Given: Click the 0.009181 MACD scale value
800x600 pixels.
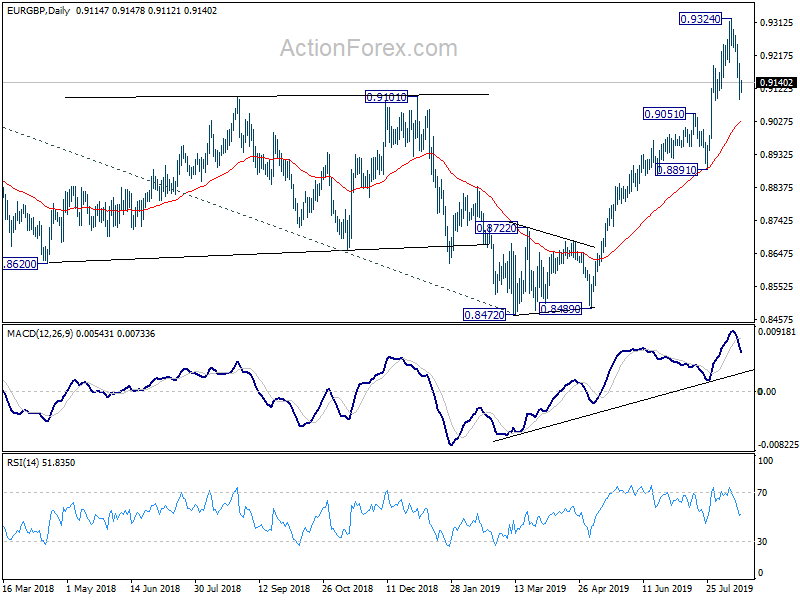Looking at the screenshot, I should [x=777, y=332].
